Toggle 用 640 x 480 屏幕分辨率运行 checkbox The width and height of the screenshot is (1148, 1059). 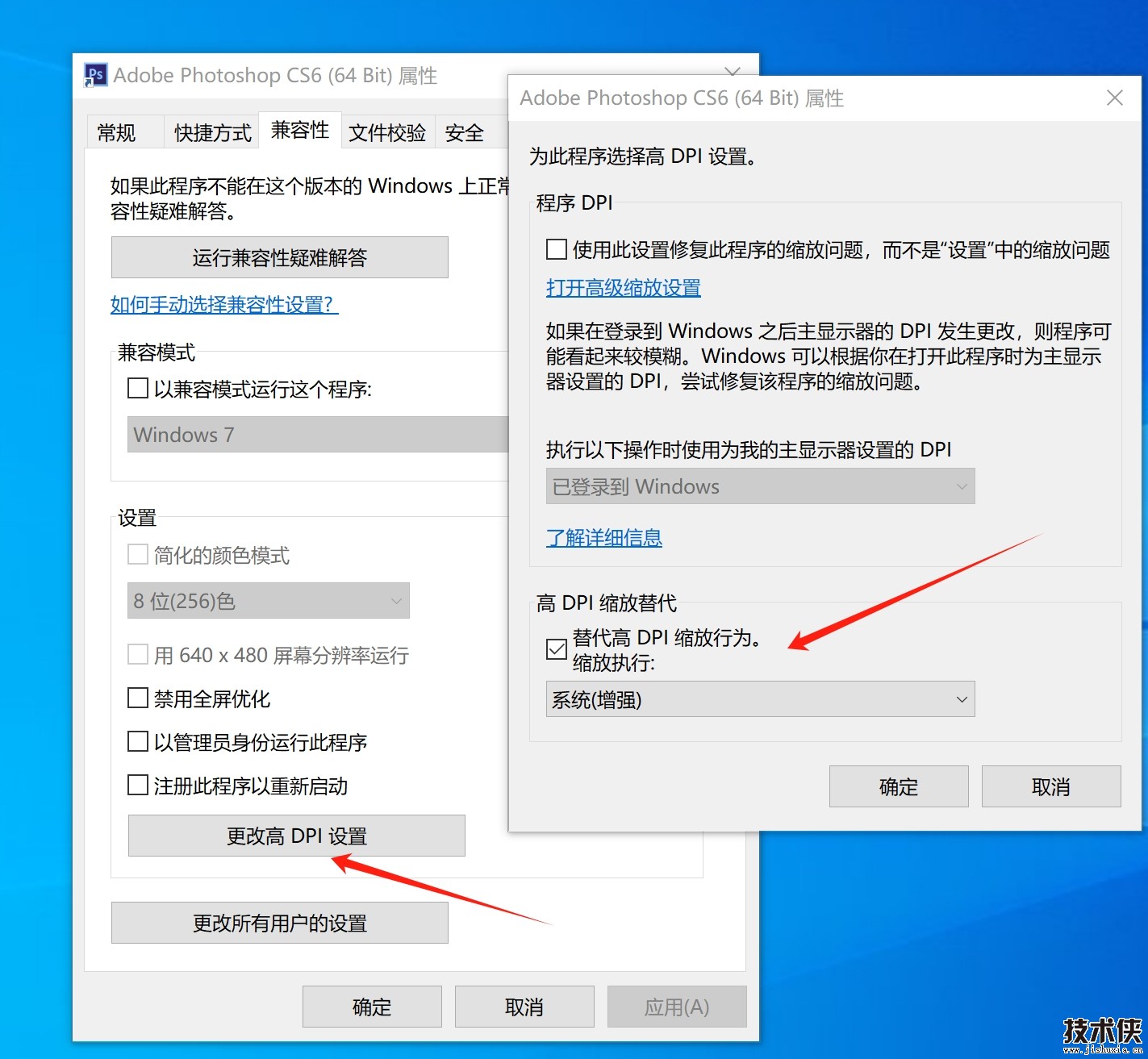(138, 654)
